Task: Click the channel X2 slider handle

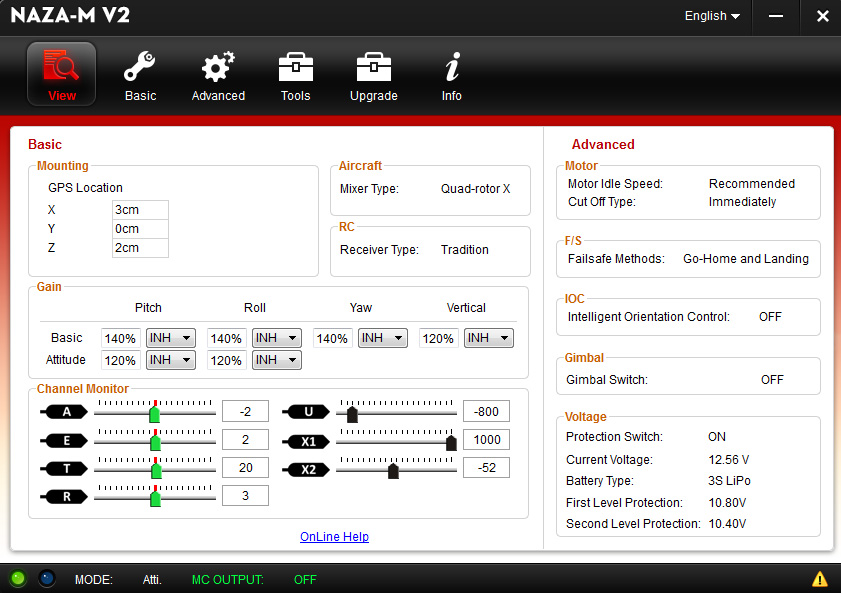Action: click(x=393, y=471)
